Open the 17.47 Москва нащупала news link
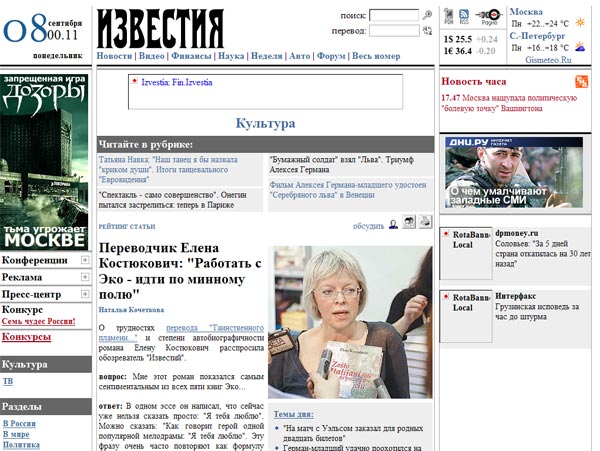Screen dimensions: 600x451 [509, 103]
